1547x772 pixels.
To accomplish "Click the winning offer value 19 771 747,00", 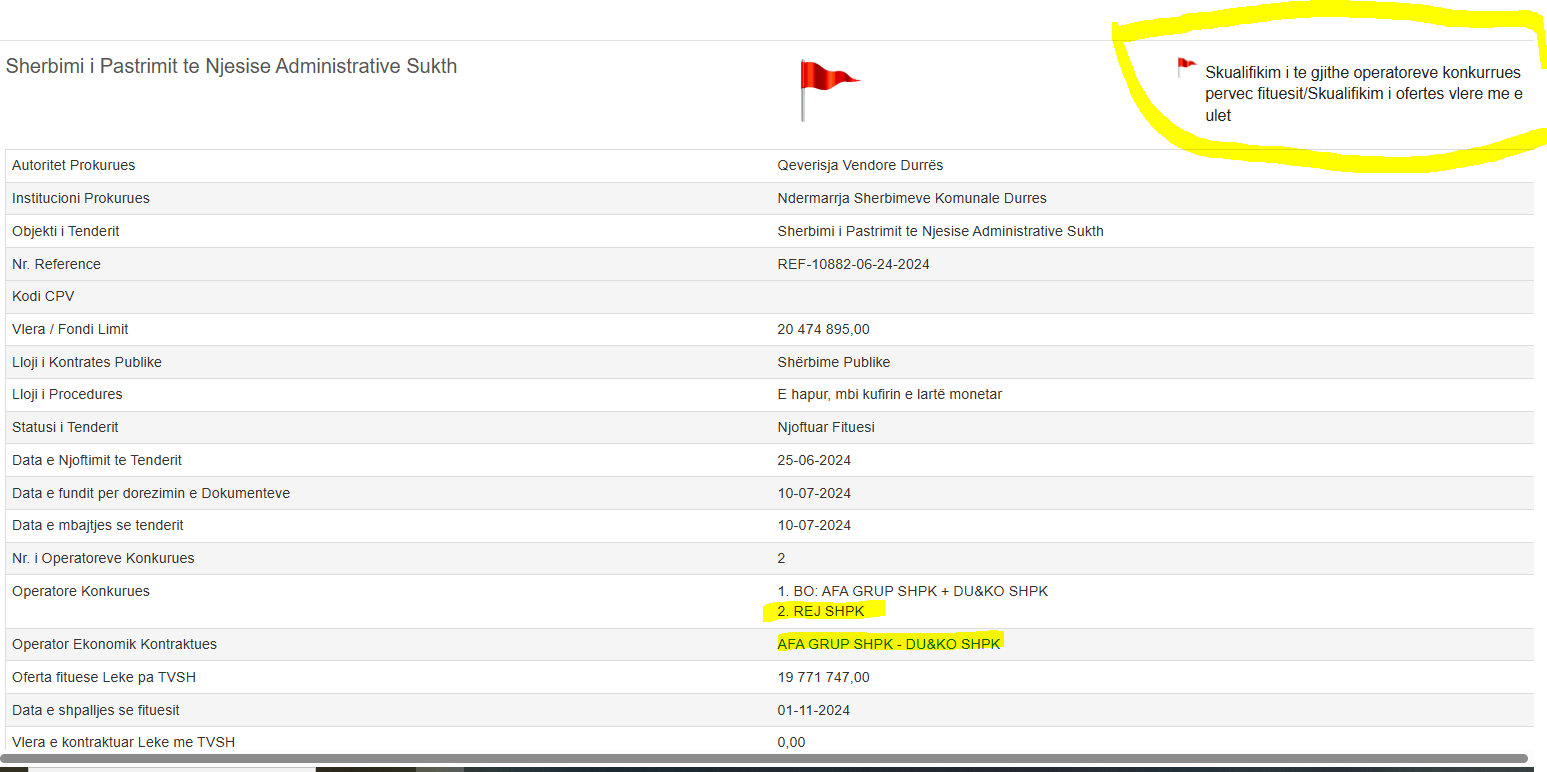I will coord(823,677).
